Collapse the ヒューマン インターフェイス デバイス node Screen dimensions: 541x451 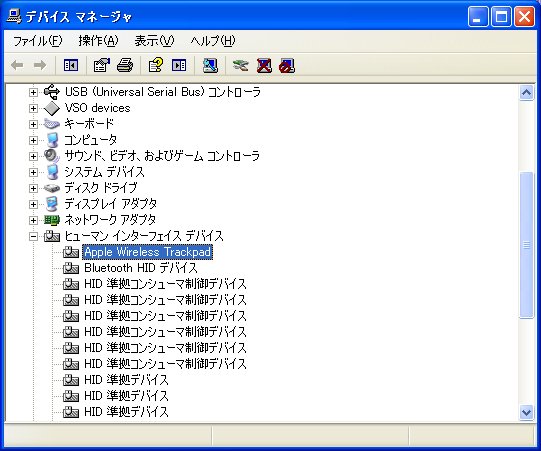click(33, 236)
